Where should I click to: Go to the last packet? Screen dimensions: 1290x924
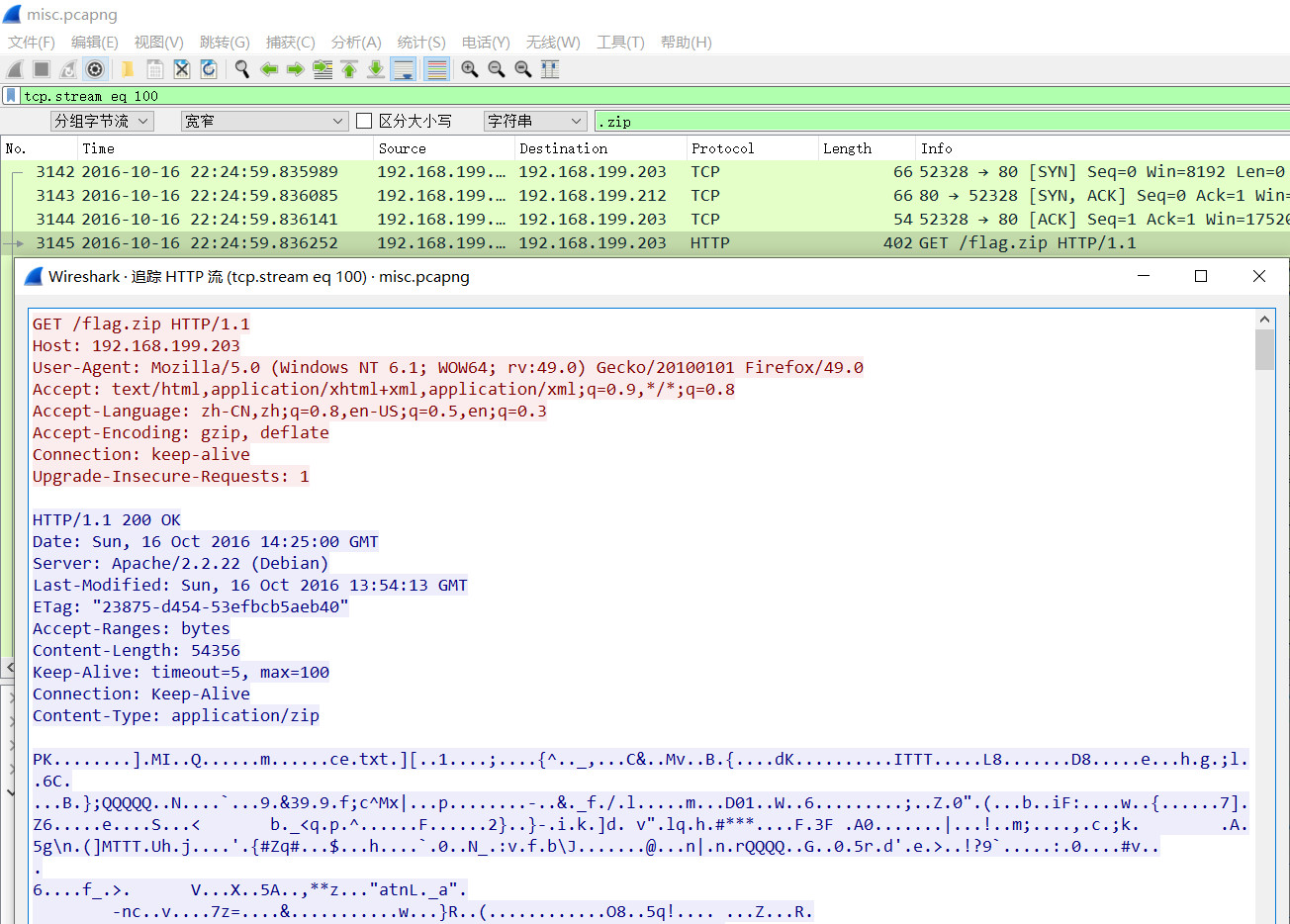pos(375,69)
